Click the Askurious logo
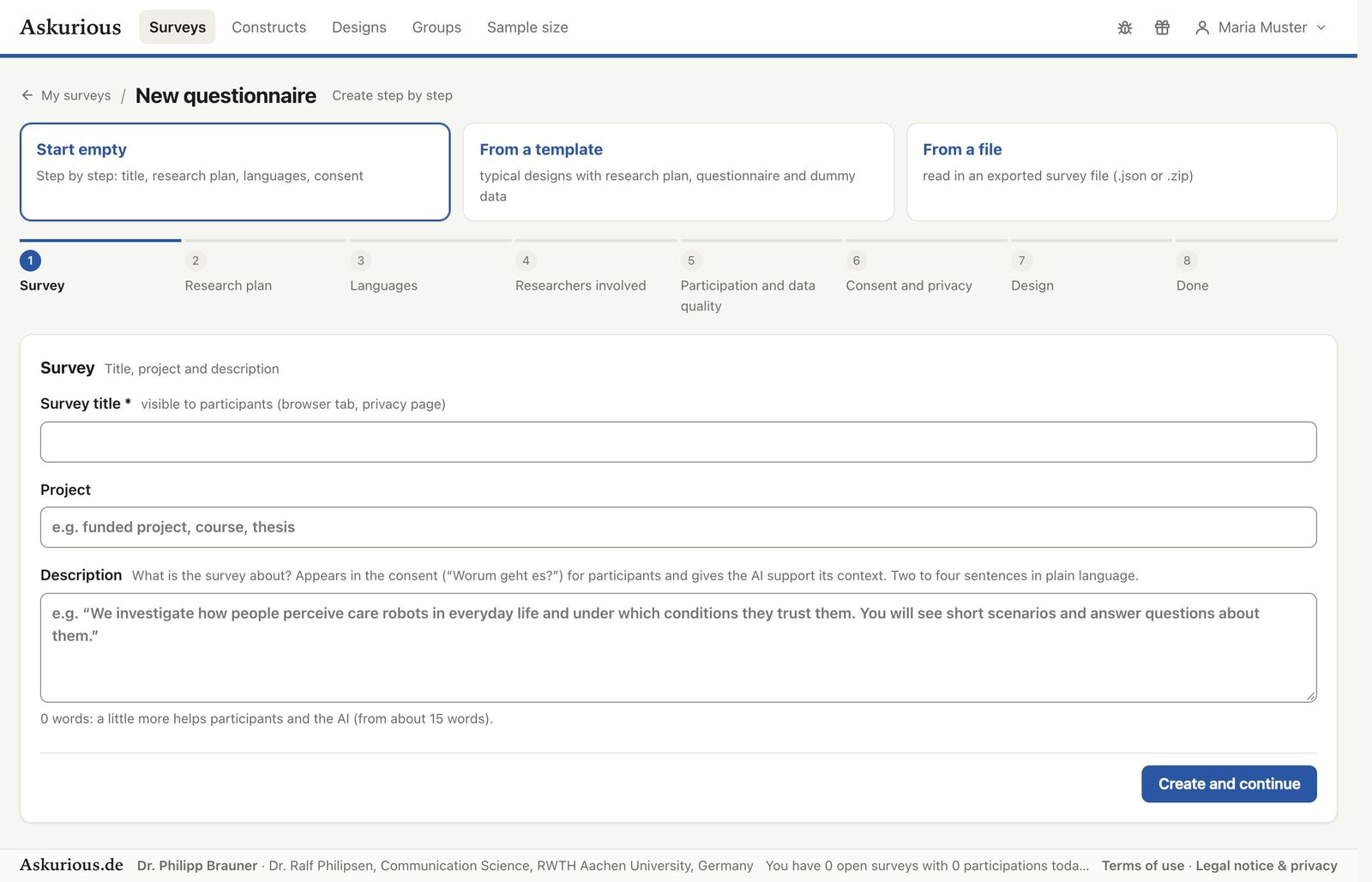The height and width of the screenshot is (882, 1372). [x=70, y=27]
